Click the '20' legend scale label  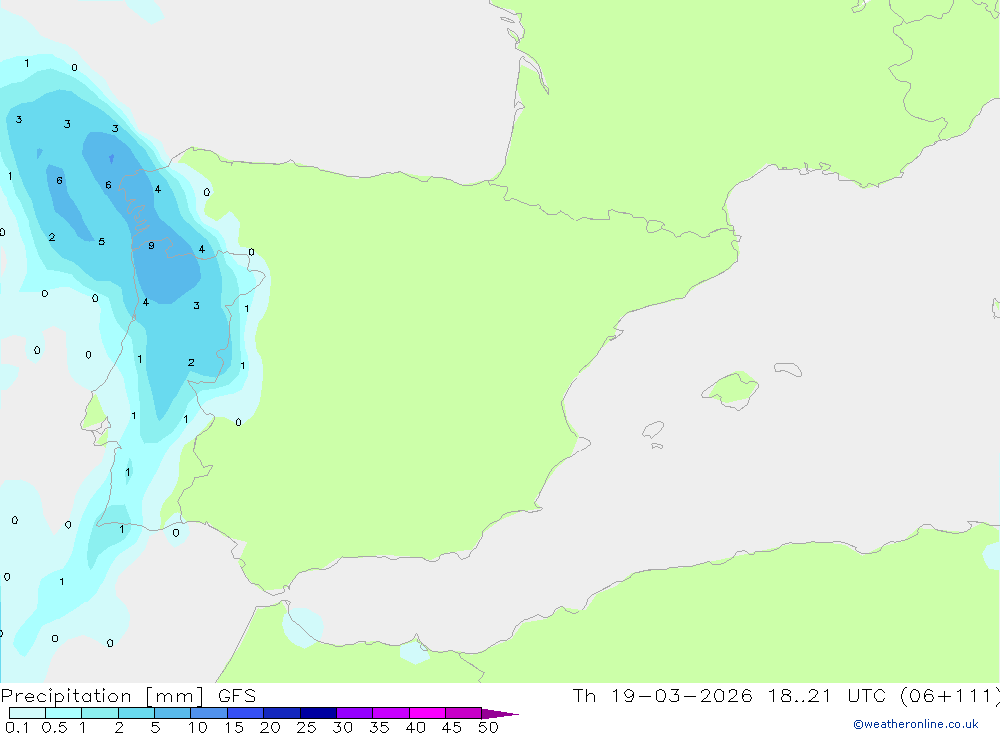coord(270,727)
